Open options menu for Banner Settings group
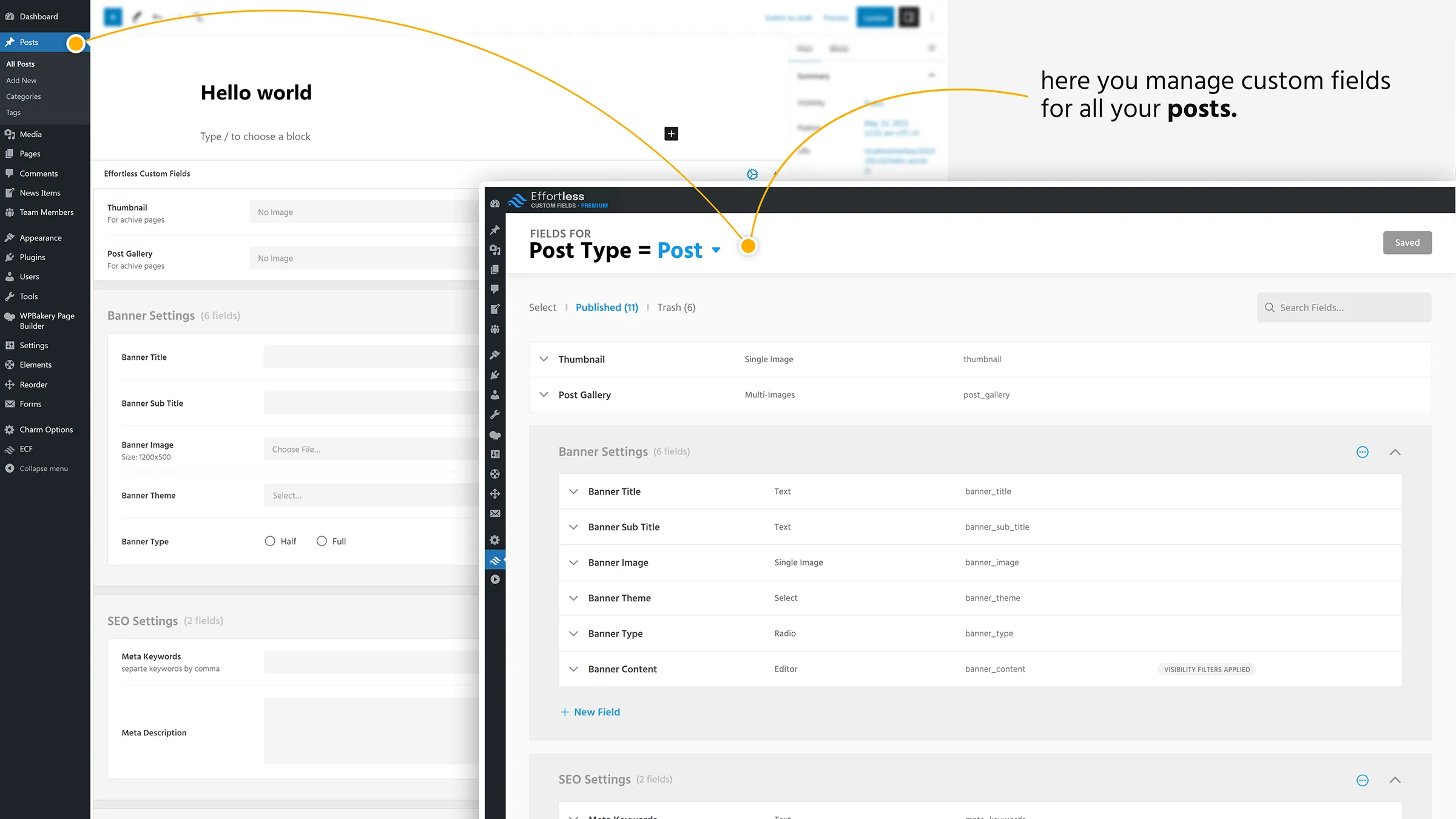This screenshot has height=819, width=1456. tap(1363, 452)
